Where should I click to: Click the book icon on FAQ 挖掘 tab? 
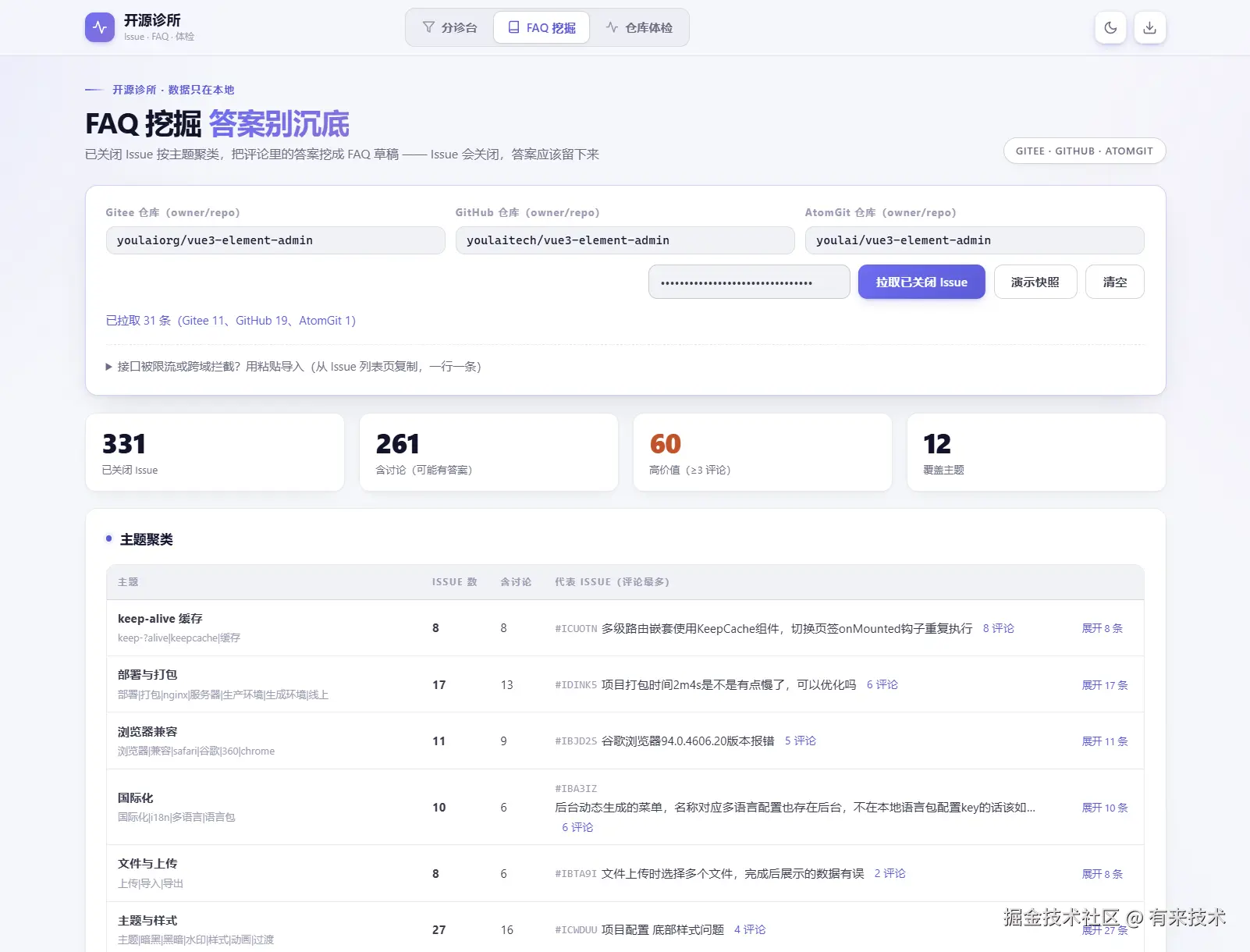[513, 27]
